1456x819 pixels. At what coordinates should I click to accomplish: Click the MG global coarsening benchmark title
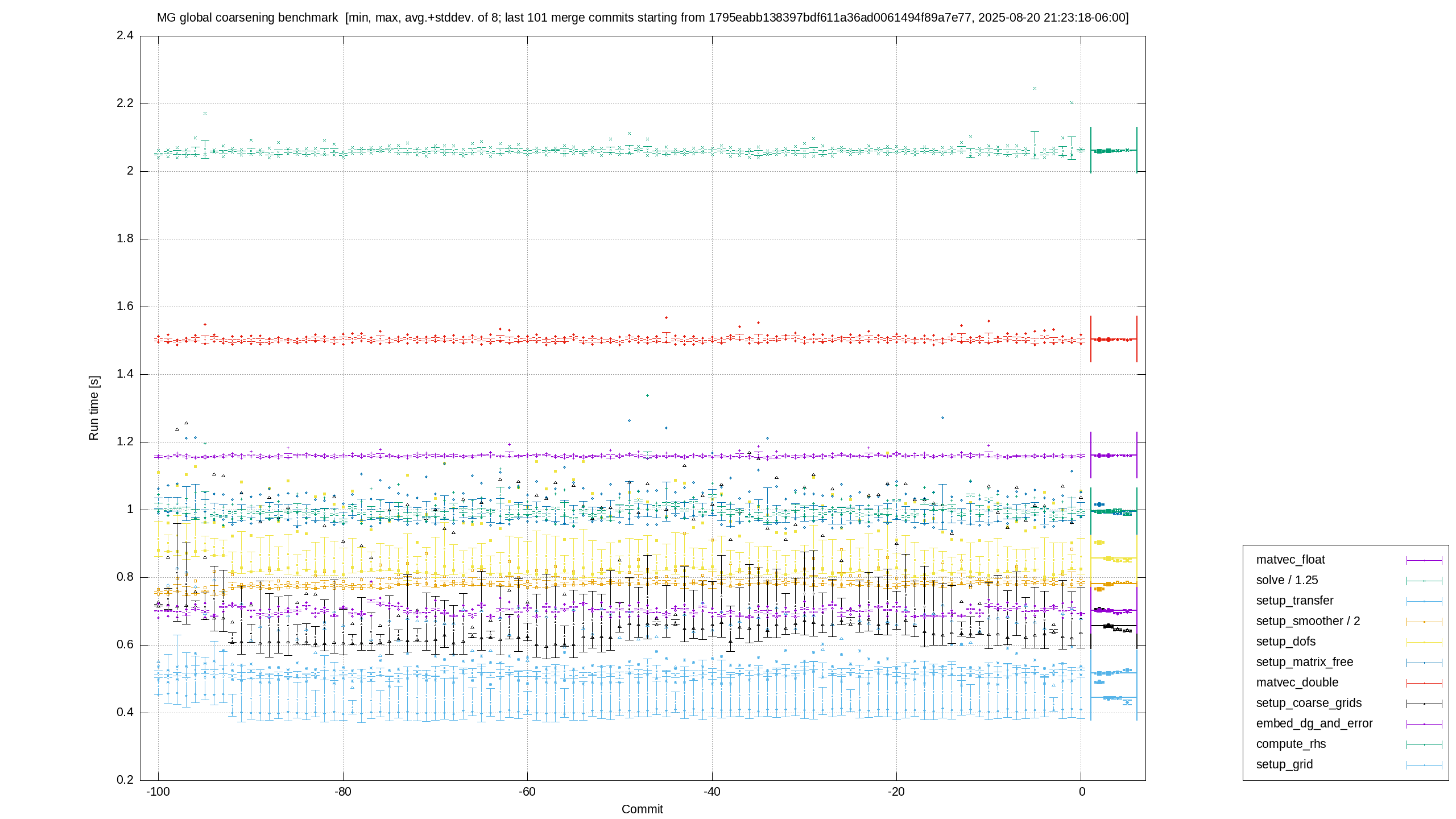[247, 18]
